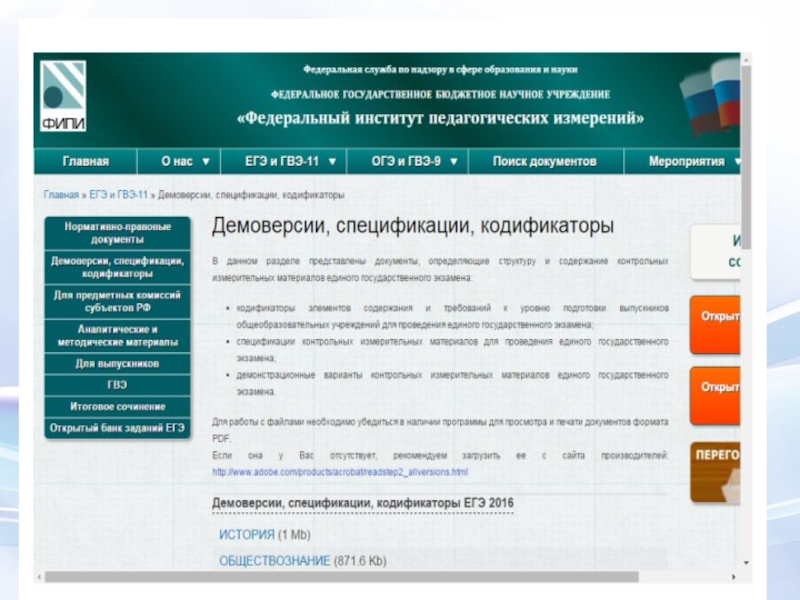Click the white banner above orange banners
This screenshot has height=600, width=800.
tap(715, 252)
